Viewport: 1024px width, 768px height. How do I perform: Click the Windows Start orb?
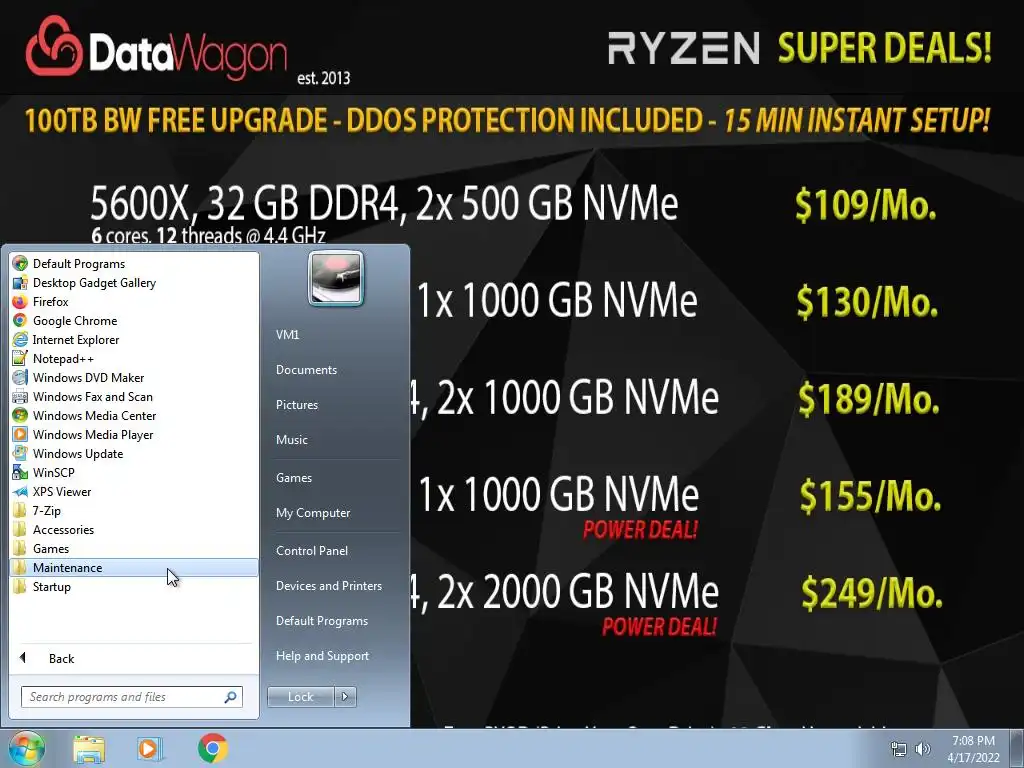coord(26,748)
